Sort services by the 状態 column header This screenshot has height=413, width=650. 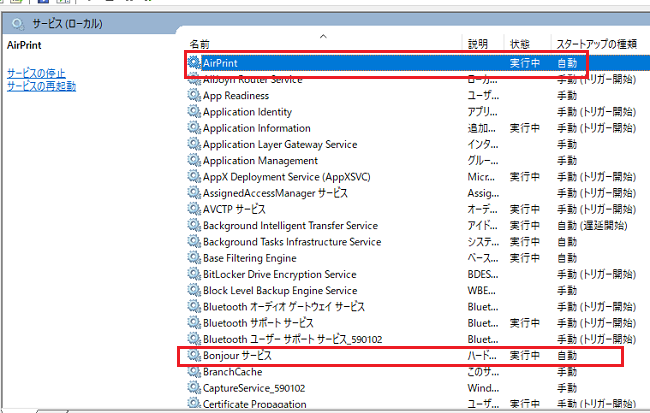point(520,45)
